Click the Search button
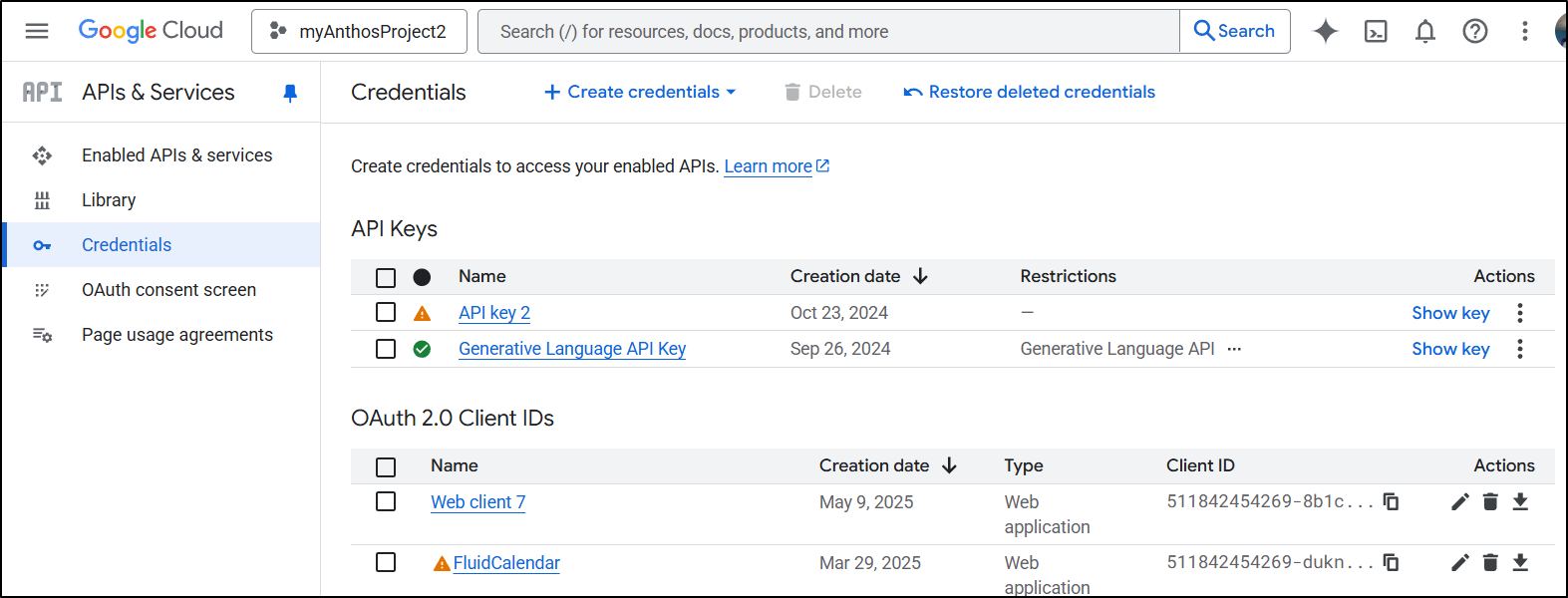 [1235, 31]
